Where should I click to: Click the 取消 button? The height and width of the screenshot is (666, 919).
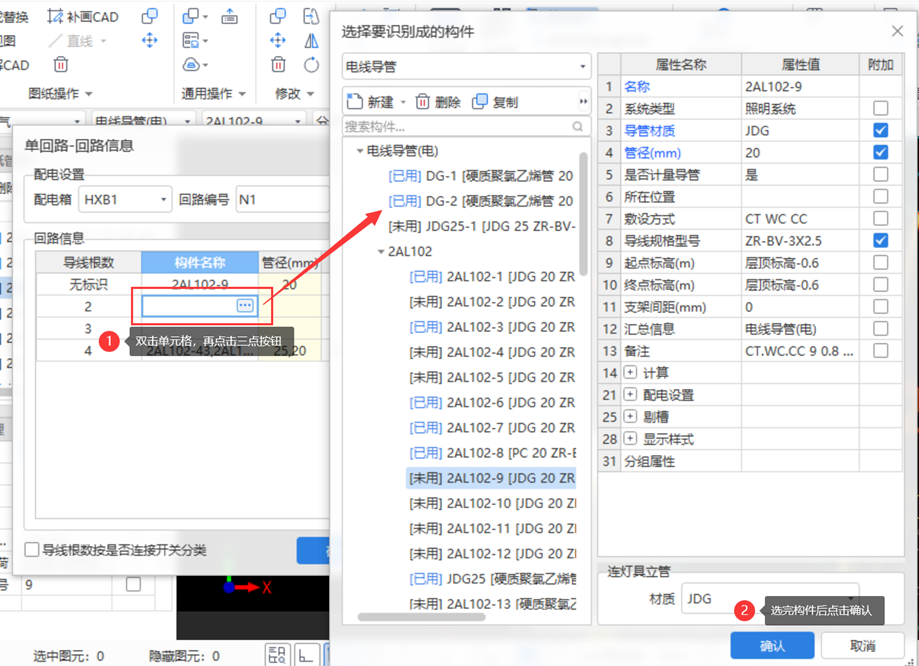(862, 646)
